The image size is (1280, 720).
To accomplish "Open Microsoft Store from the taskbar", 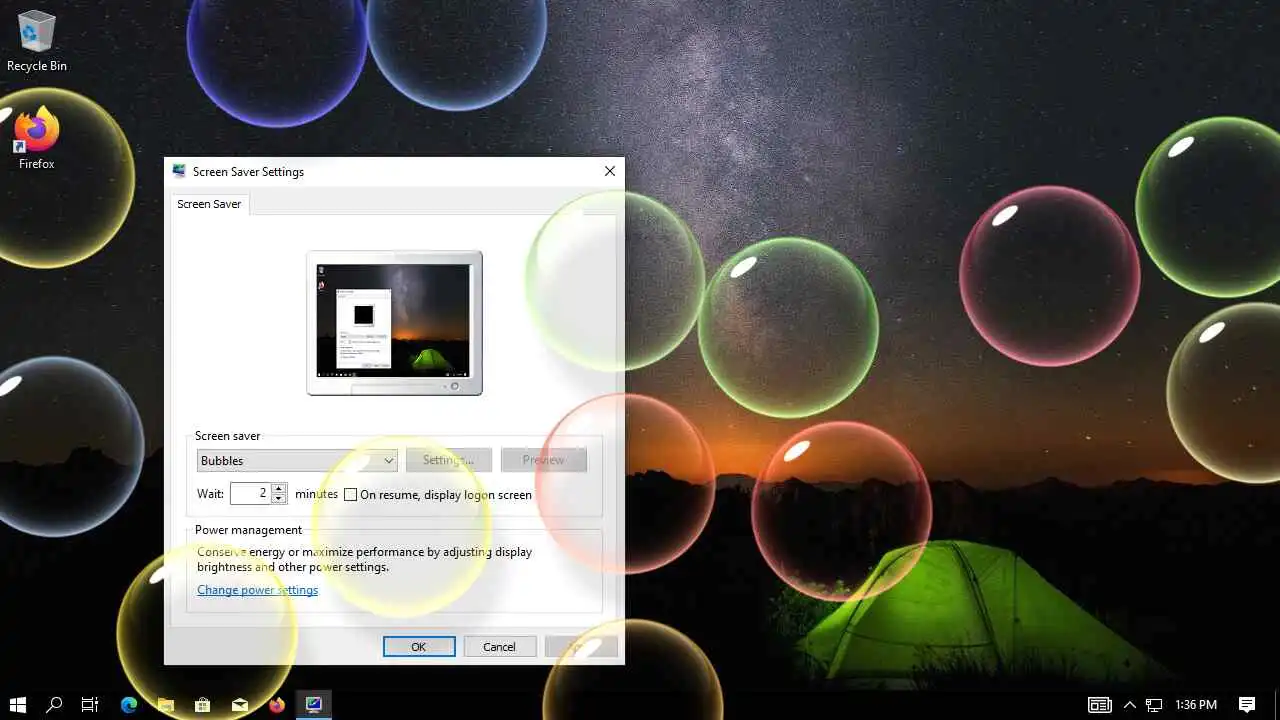I will 203,704.
